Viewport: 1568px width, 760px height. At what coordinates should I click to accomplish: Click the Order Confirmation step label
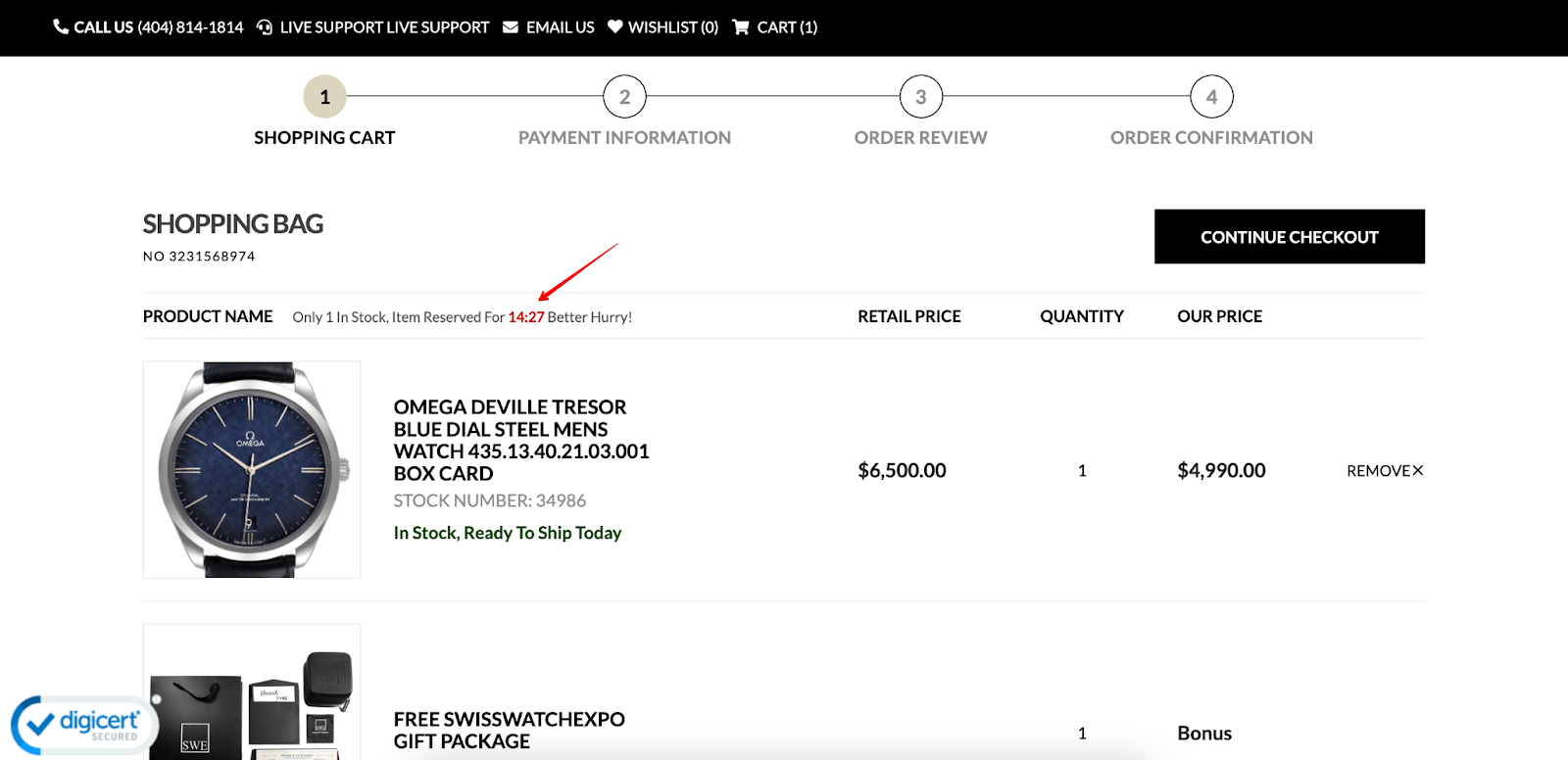point(1211,138)
